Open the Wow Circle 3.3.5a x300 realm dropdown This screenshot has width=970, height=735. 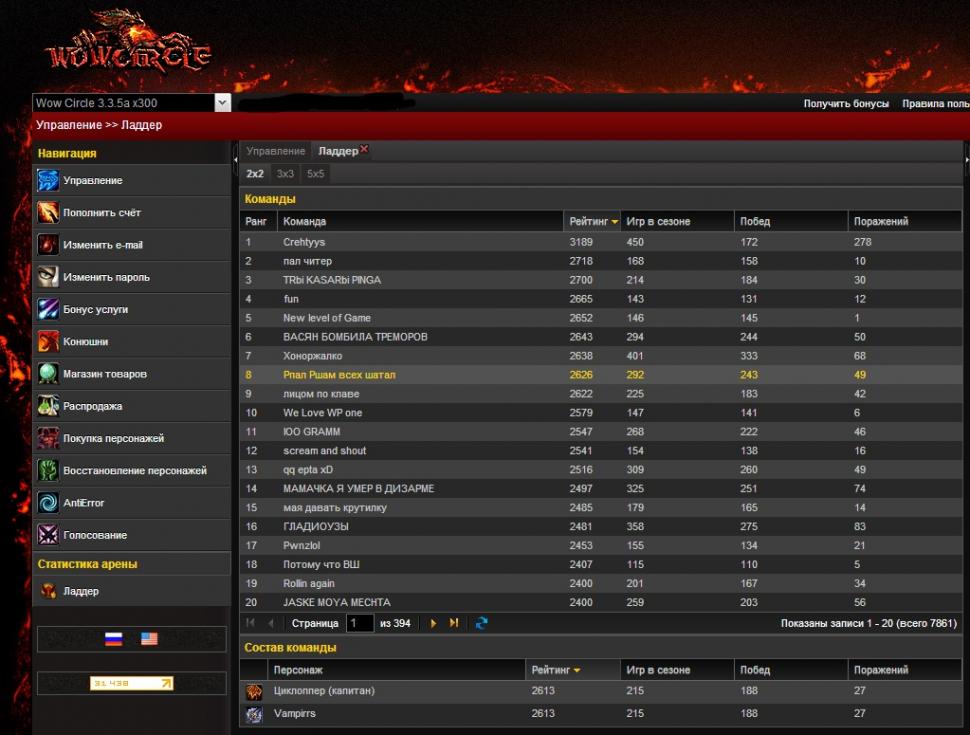coord(222,103)
